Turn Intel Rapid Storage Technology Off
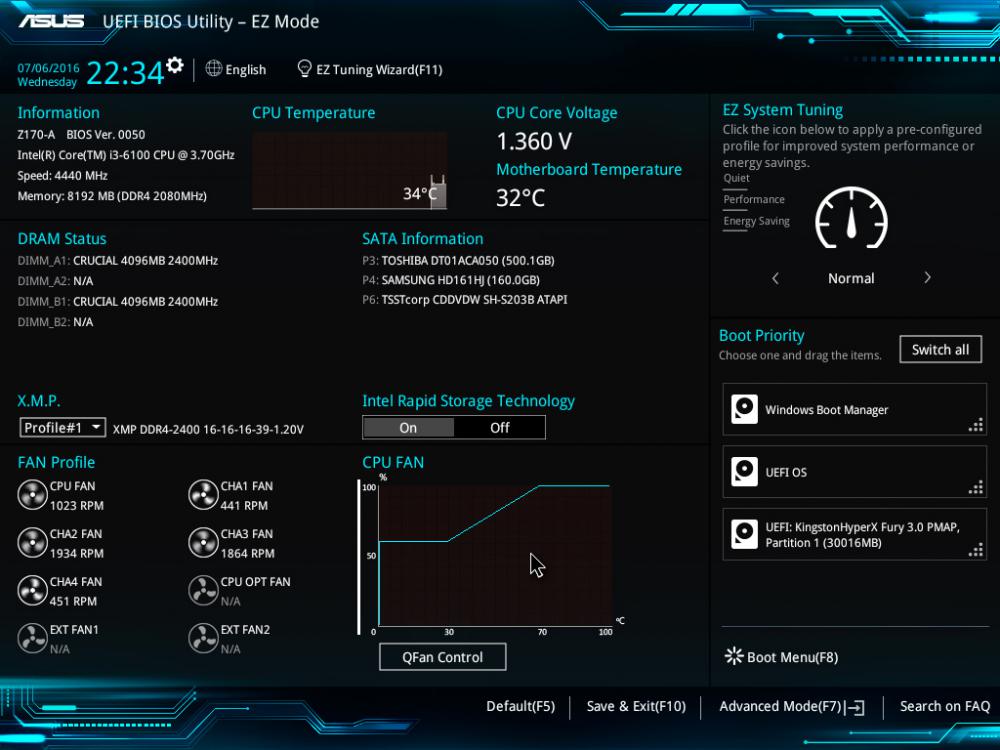Screen dimensions: 1000x750 [x=499, y=427]
